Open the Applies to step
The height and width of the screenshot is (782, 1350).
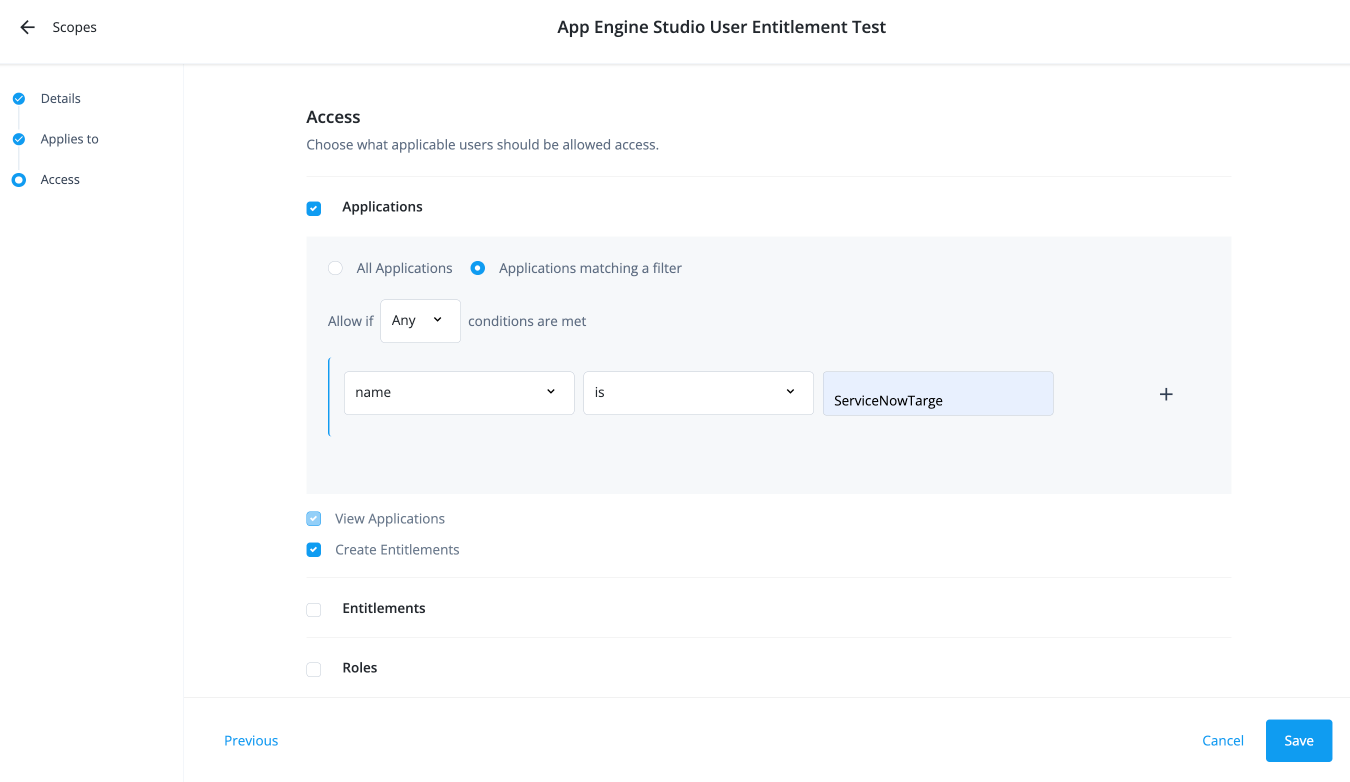[69, 139]
